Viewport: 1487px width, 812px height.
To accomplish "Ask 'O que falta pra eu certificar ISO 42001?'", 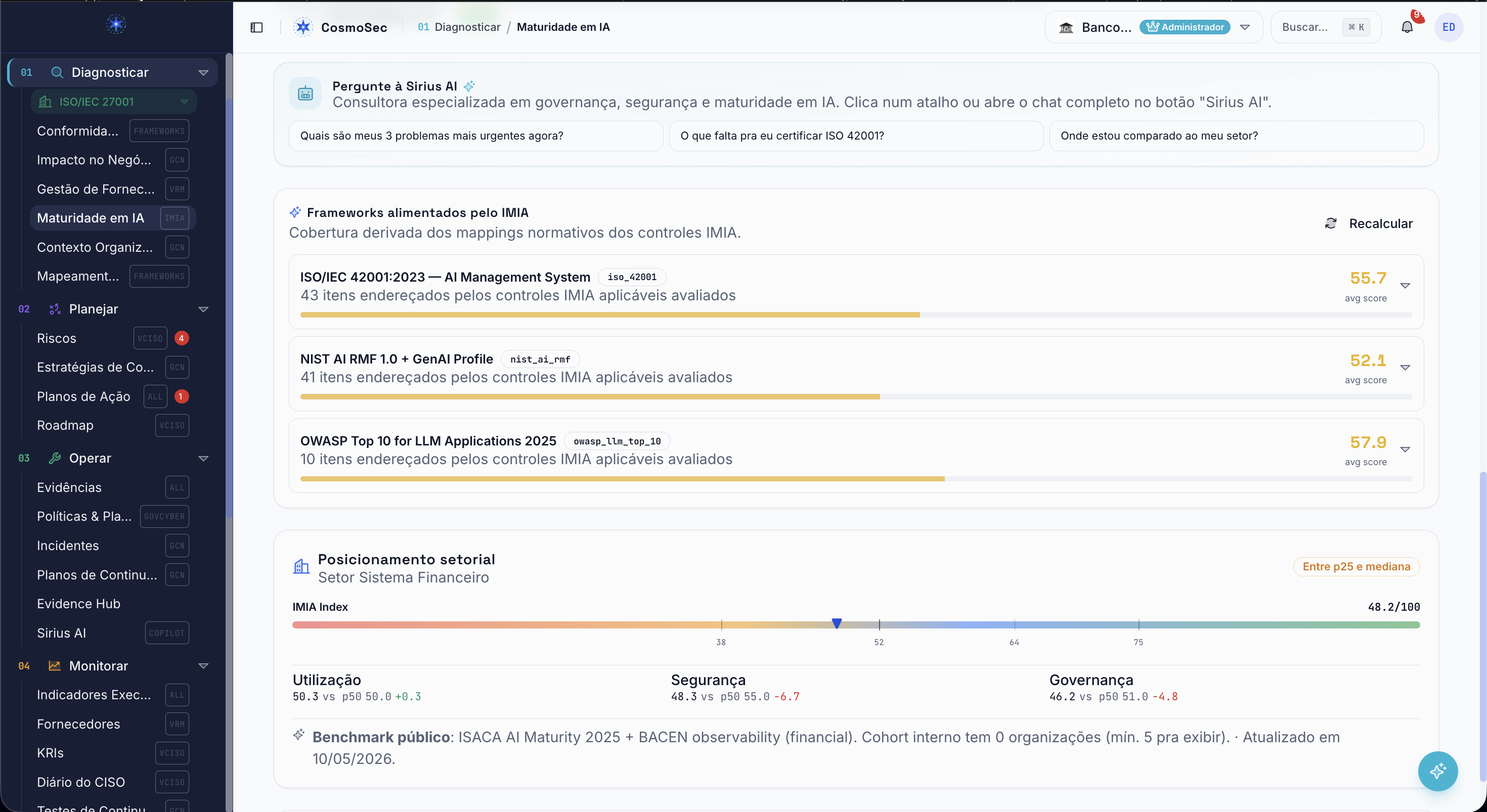I will click(x=856, y=136).
